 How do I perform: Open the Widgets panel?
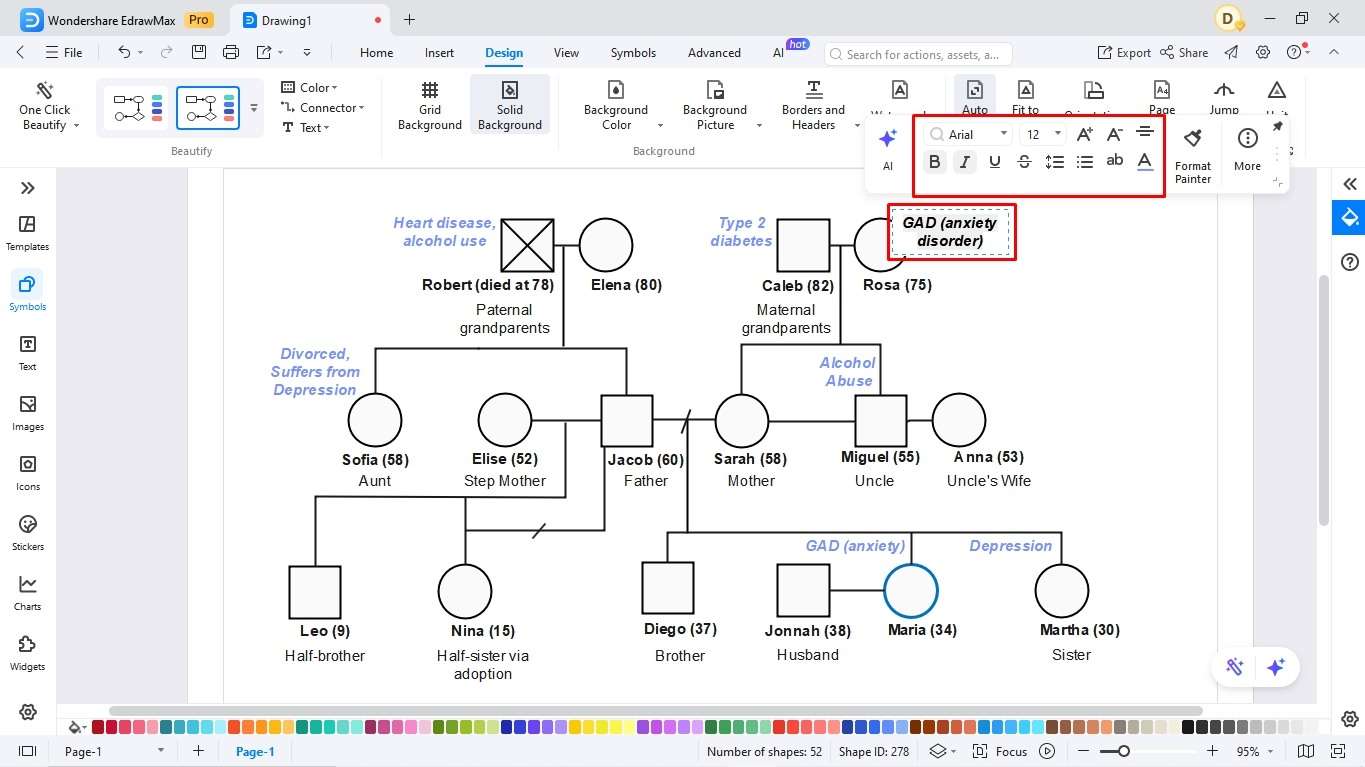pos(27,653)
